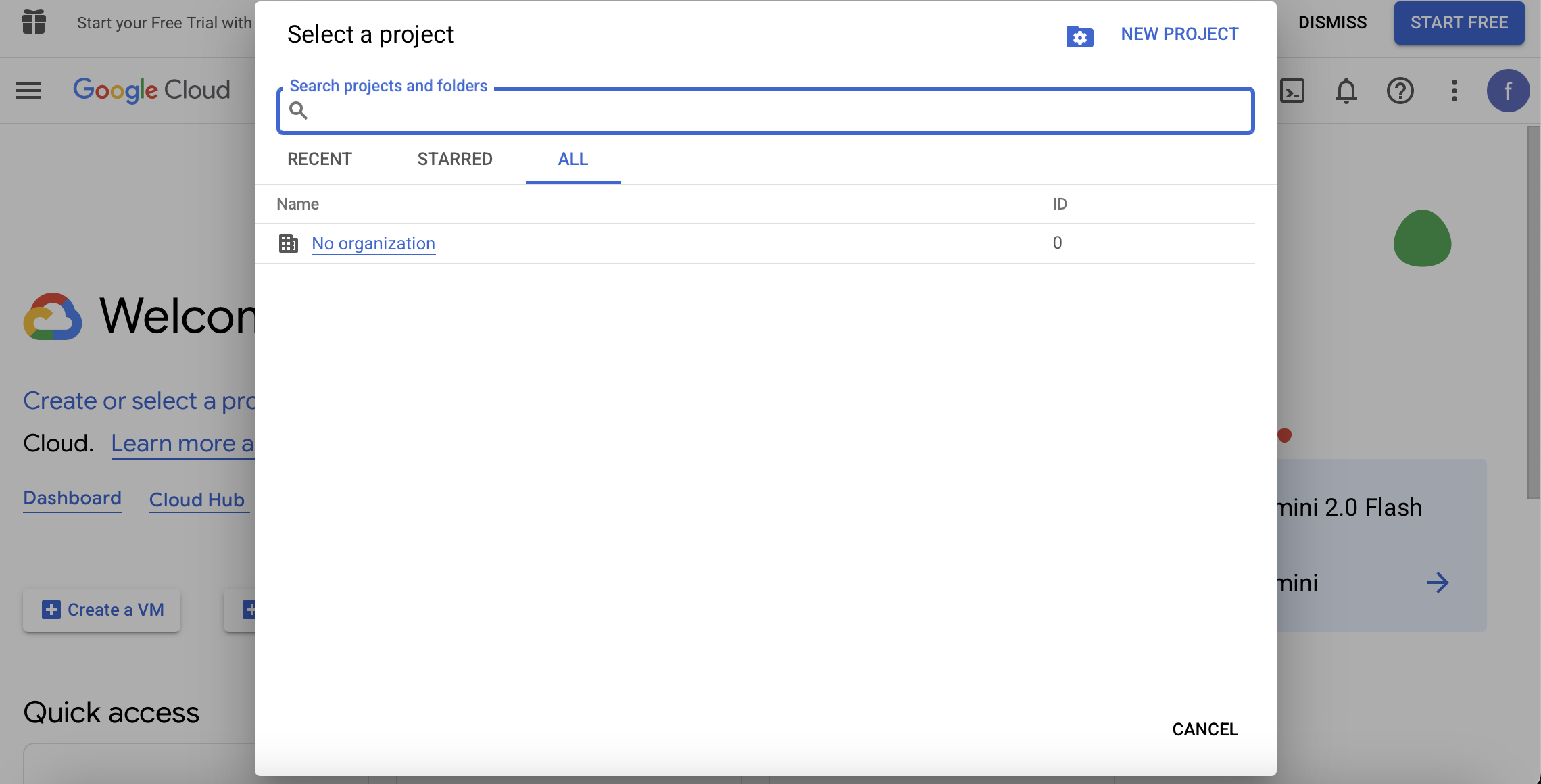Open the hamburger navigation menu
The height and width of the screenshot is (784, 1541).
pos(28,91)
